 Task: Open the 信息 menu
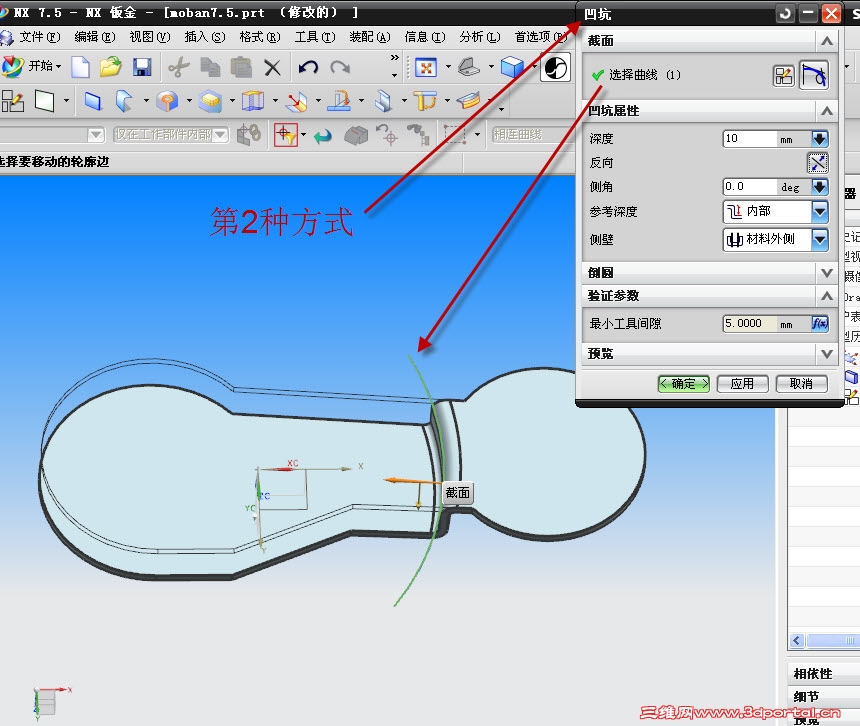tap(425, 37)
